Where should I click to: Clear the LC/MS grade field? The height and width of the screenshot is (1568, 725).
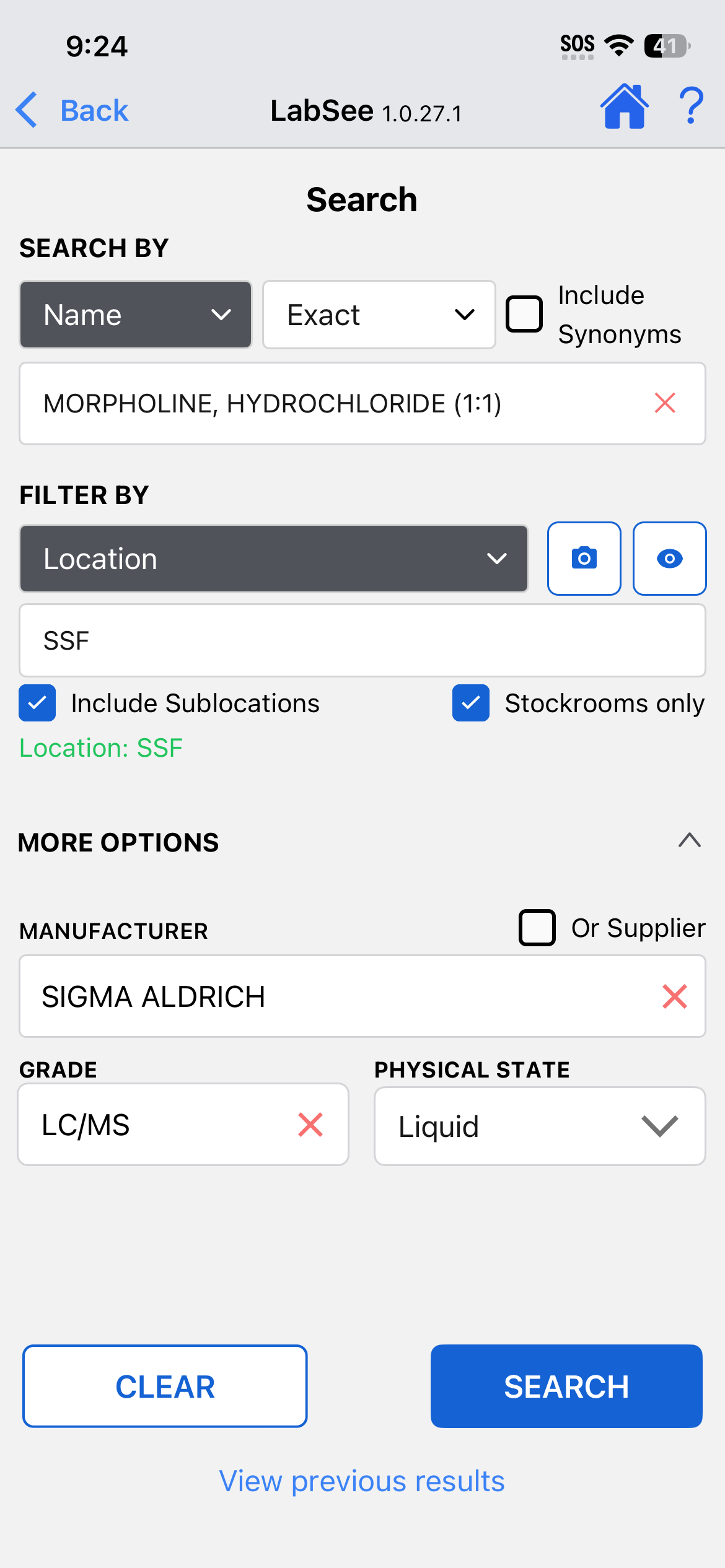pos(310,1125)
